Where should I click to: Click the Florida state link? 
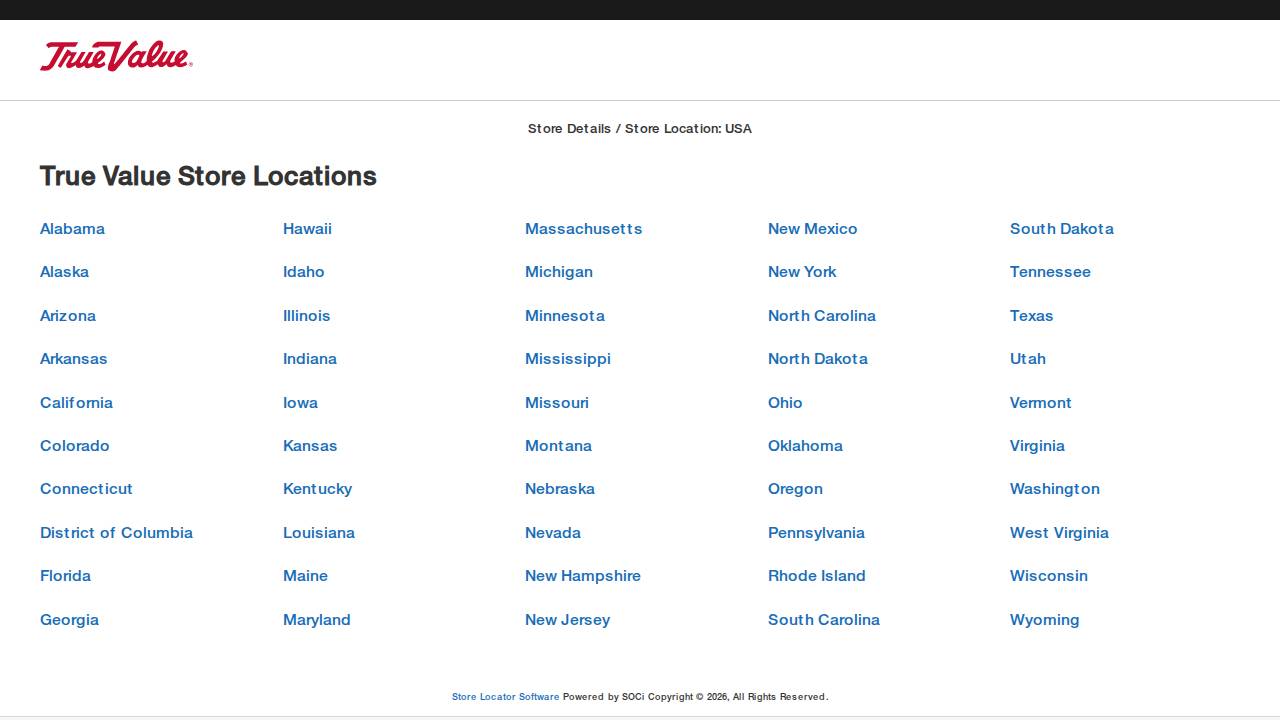pos(65,575)
